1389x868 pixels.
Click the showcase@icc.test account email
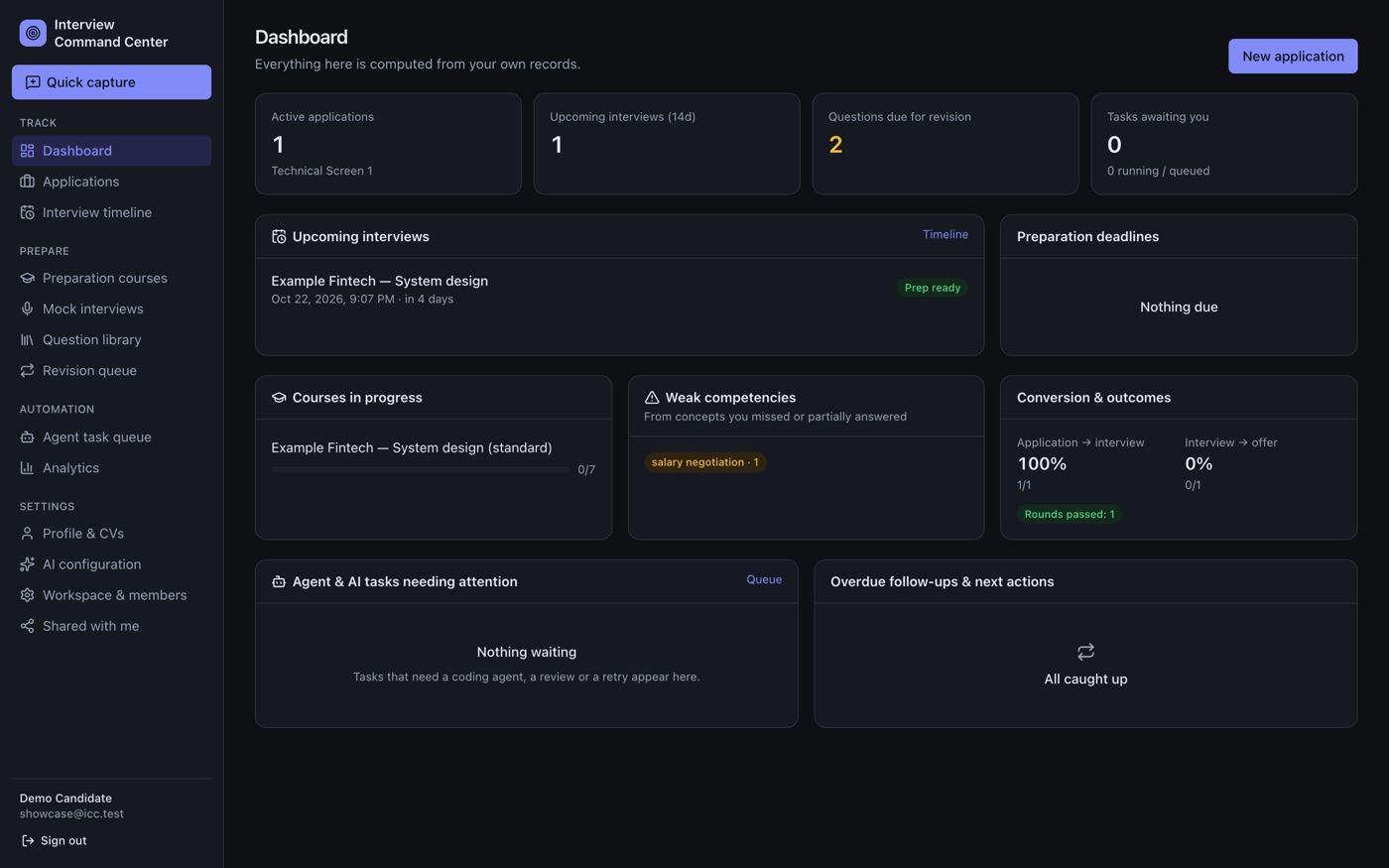point(71,813)
